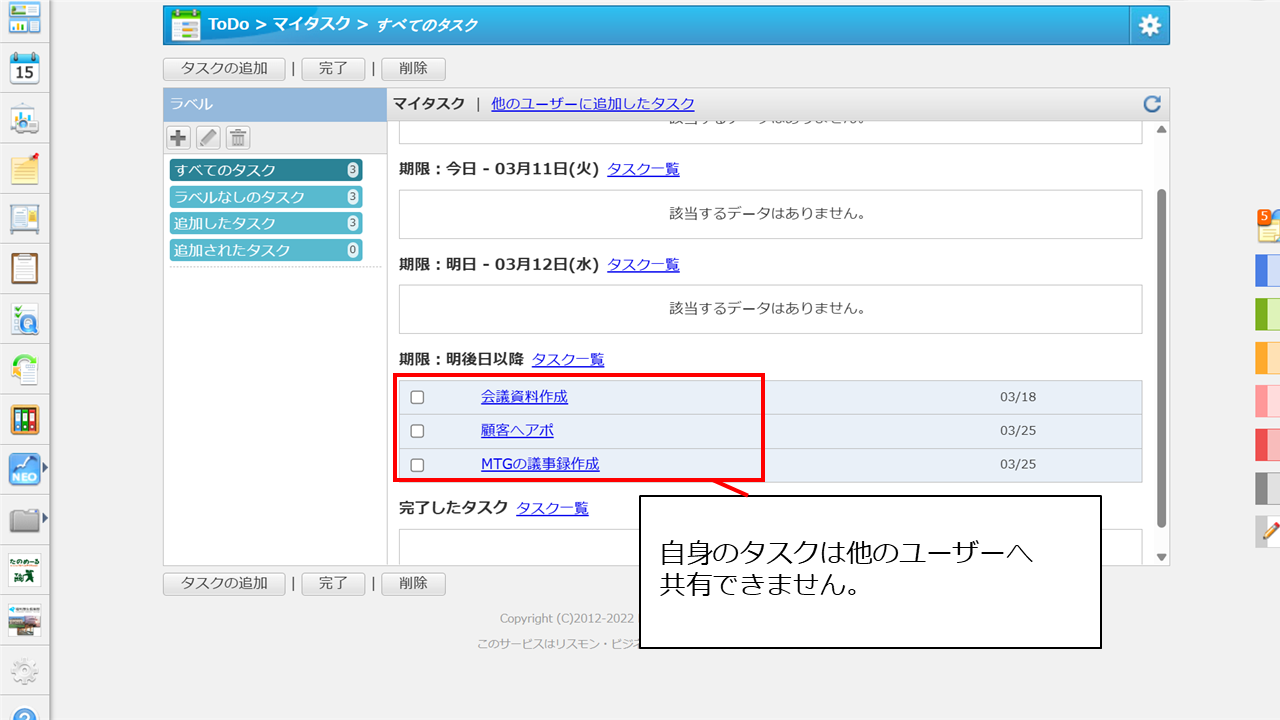Select the pencil icon on right edge

(x=1270, y=531)
